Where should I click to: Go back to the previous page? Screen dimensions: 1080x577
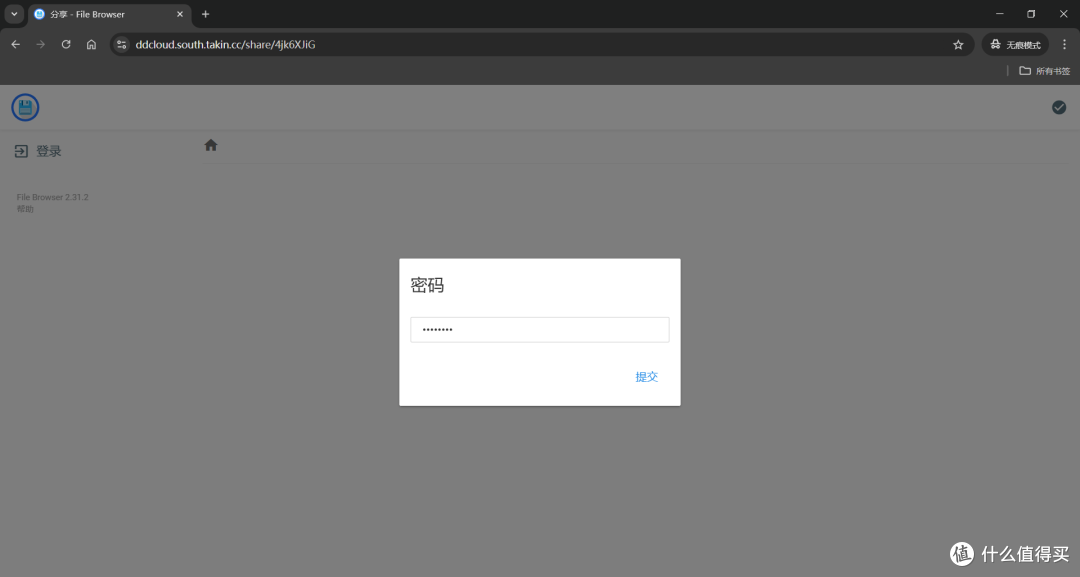[x=16, y=45]
